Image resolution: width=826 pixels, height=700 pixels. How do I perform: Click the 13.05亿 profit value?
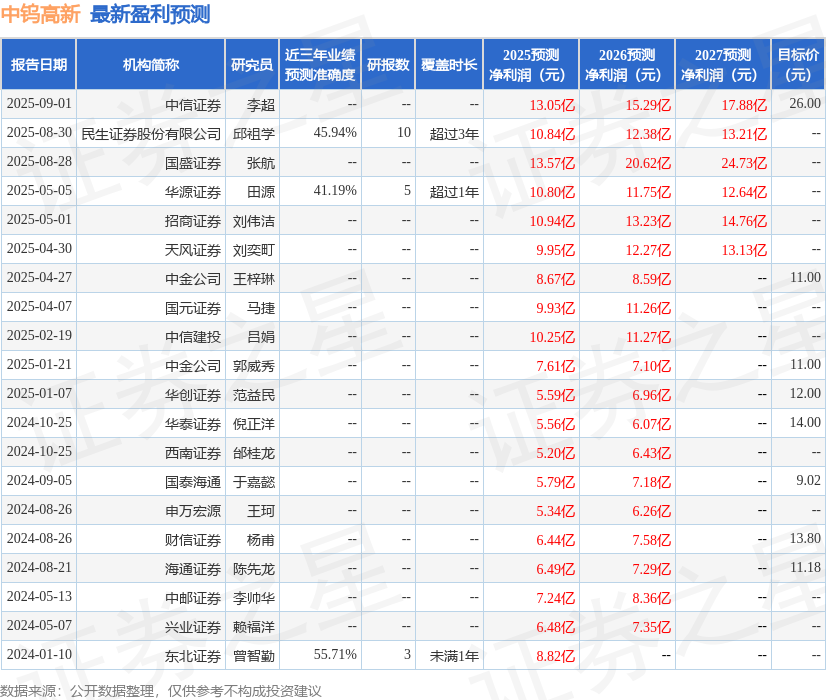pos(552,105)
